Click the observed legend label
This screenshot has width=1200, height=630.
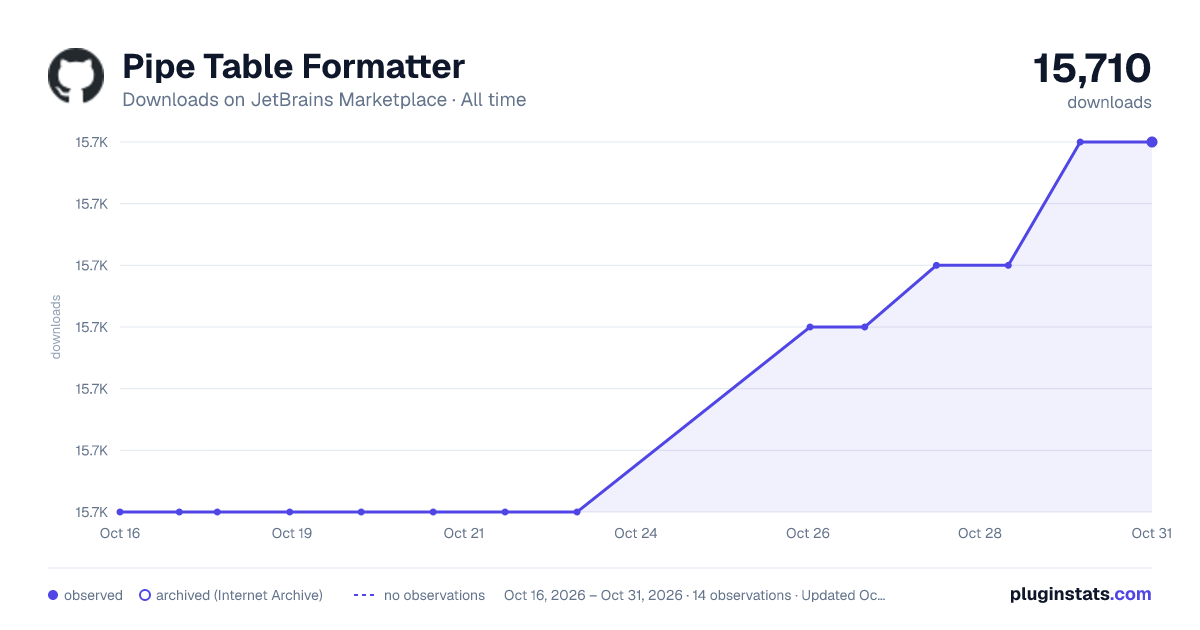pos(93,595)
